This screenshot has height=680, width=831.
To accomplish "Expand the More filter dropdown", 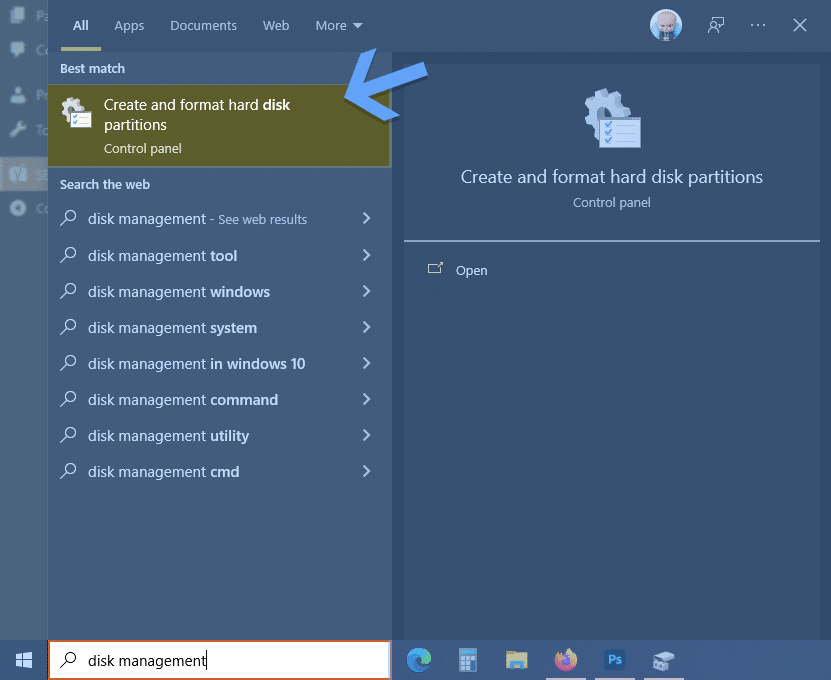I will click(x=339, y=25).
